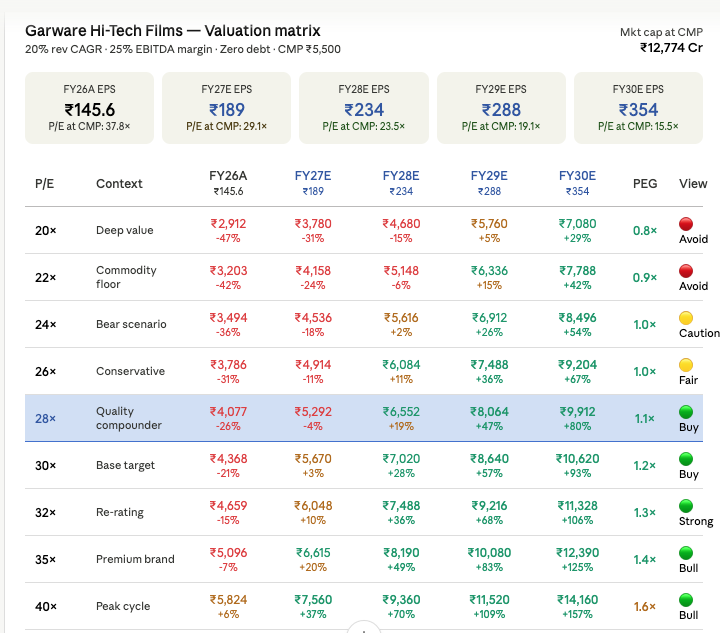Screen dimensions: 720x633
Task: Click the yellow Fair dot in 26× row
Action: tap(686, 365)
